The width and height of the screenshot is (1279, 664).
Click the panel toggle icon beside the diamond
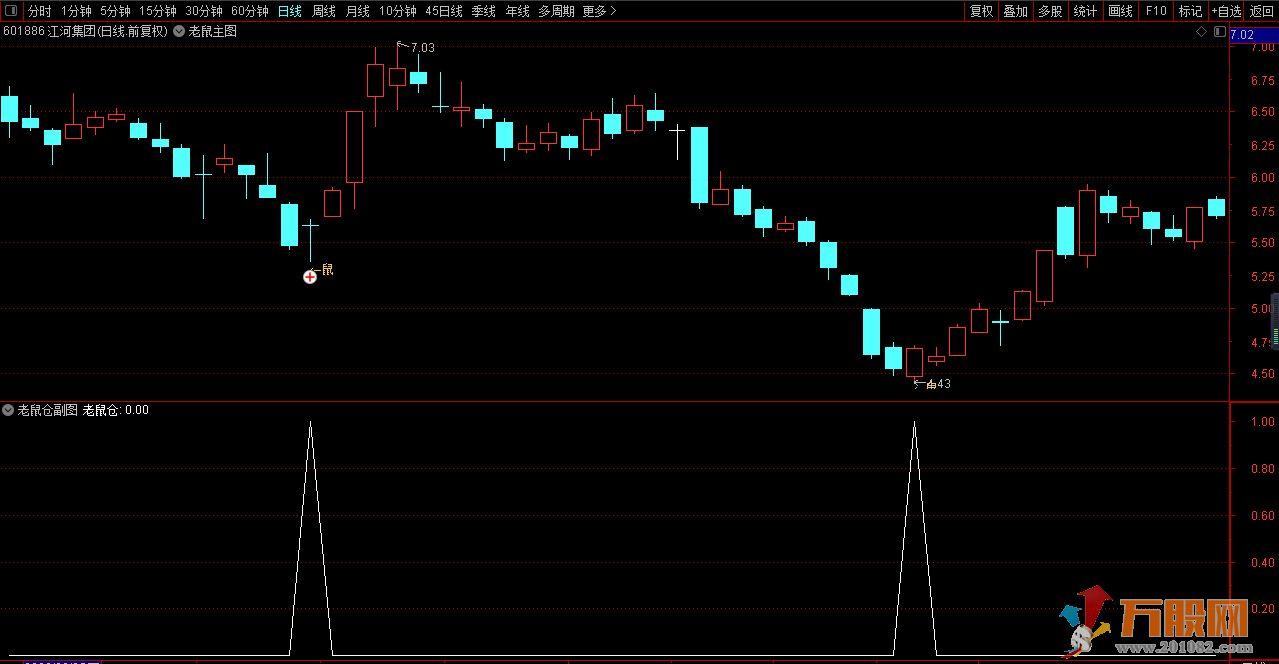tap(1219, 32)
